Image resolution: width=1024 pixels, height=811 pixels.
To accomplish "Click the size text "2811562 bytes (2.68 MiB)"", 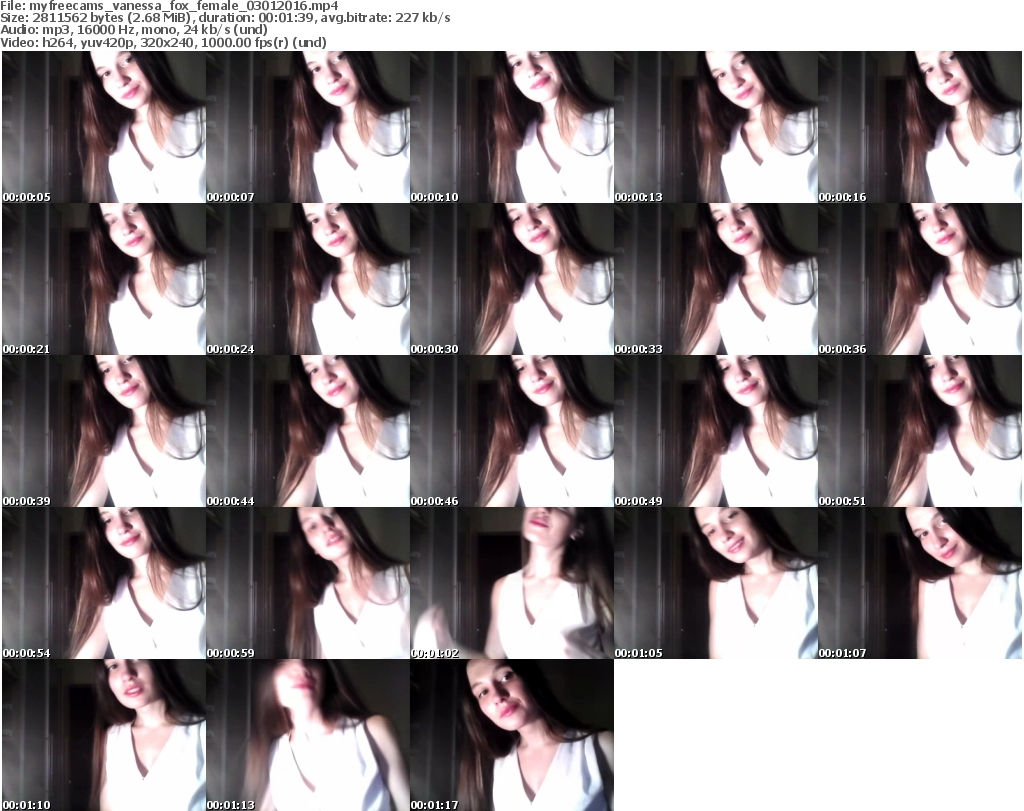I will pyautogui.click(x=110, y=18).
